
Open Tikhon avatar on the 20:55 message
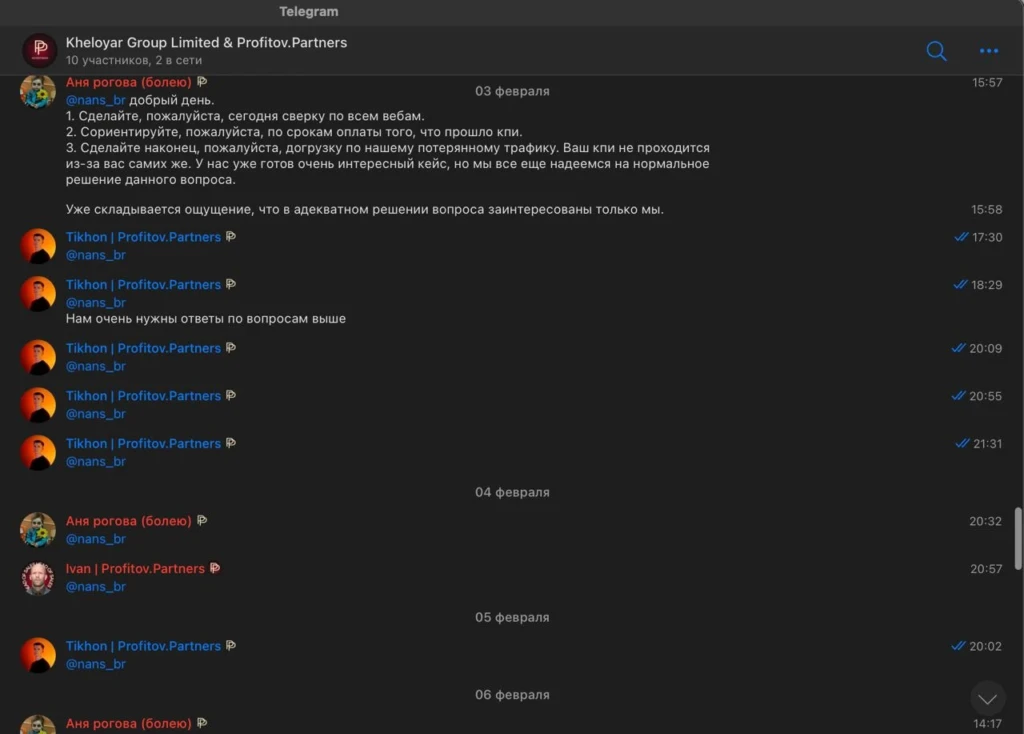click(38, 404)
